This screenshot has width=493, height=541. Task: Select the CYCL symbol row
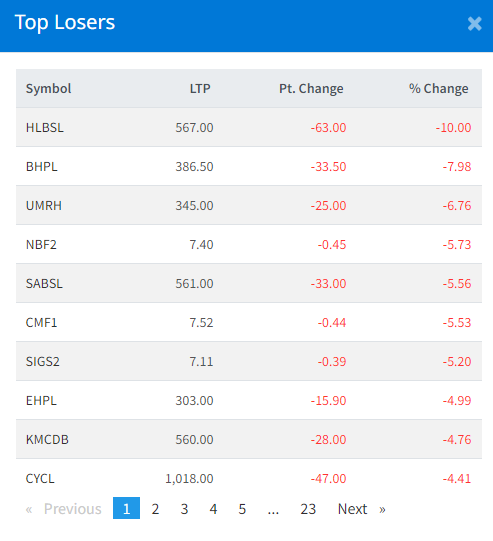[249, 479]
